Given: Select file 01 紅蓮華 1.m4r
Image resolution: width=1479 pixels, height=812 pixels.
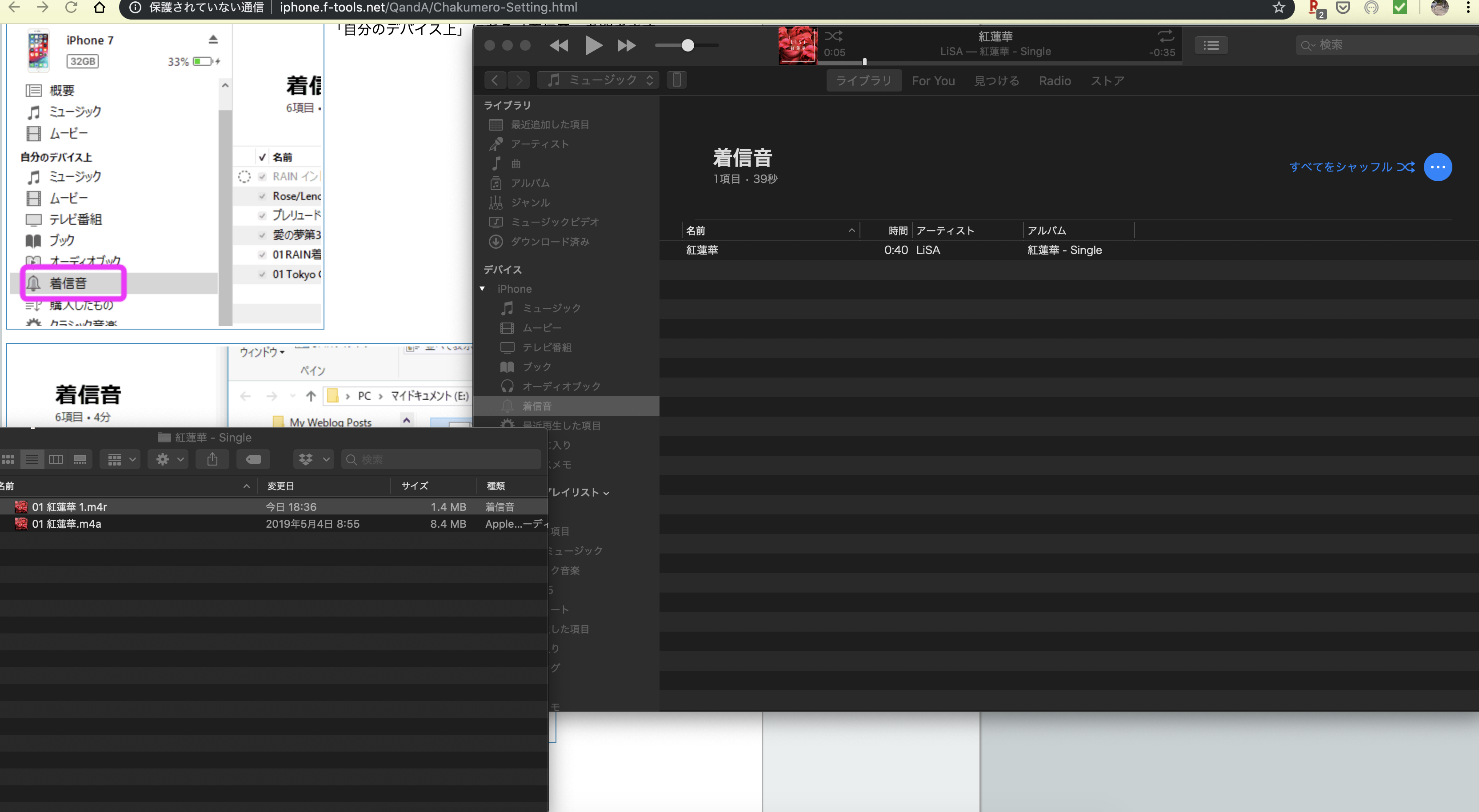Looking at the screenshot, I should pos(273,507).
